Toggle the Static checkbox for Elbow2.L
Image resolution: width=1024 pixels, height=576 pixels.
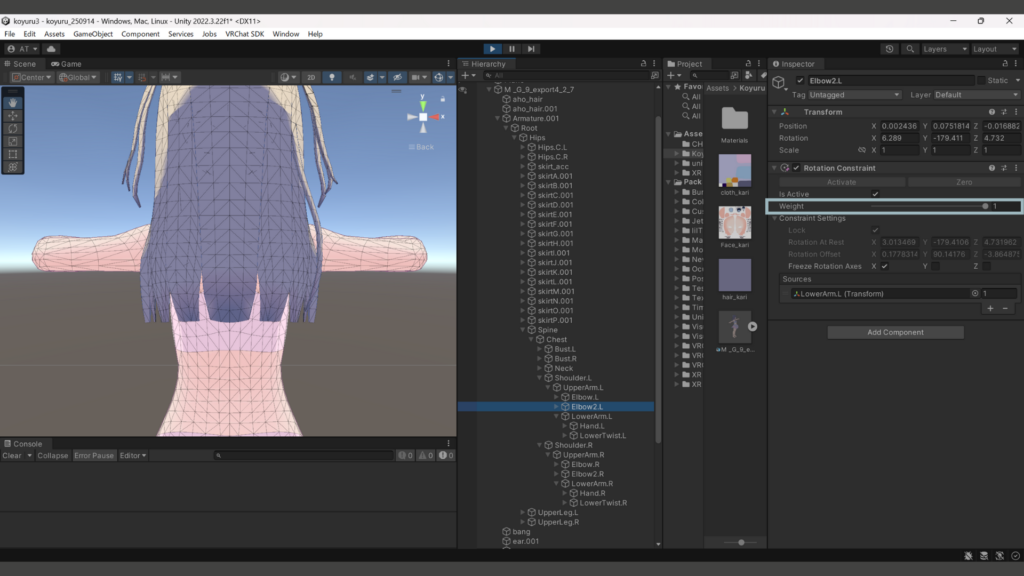click(x=981, y=80)
